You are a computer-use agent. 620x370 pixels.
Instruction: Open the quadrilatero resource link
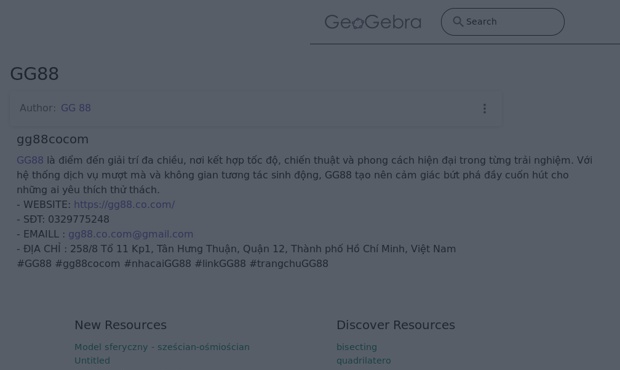click(x=363, y=361)
